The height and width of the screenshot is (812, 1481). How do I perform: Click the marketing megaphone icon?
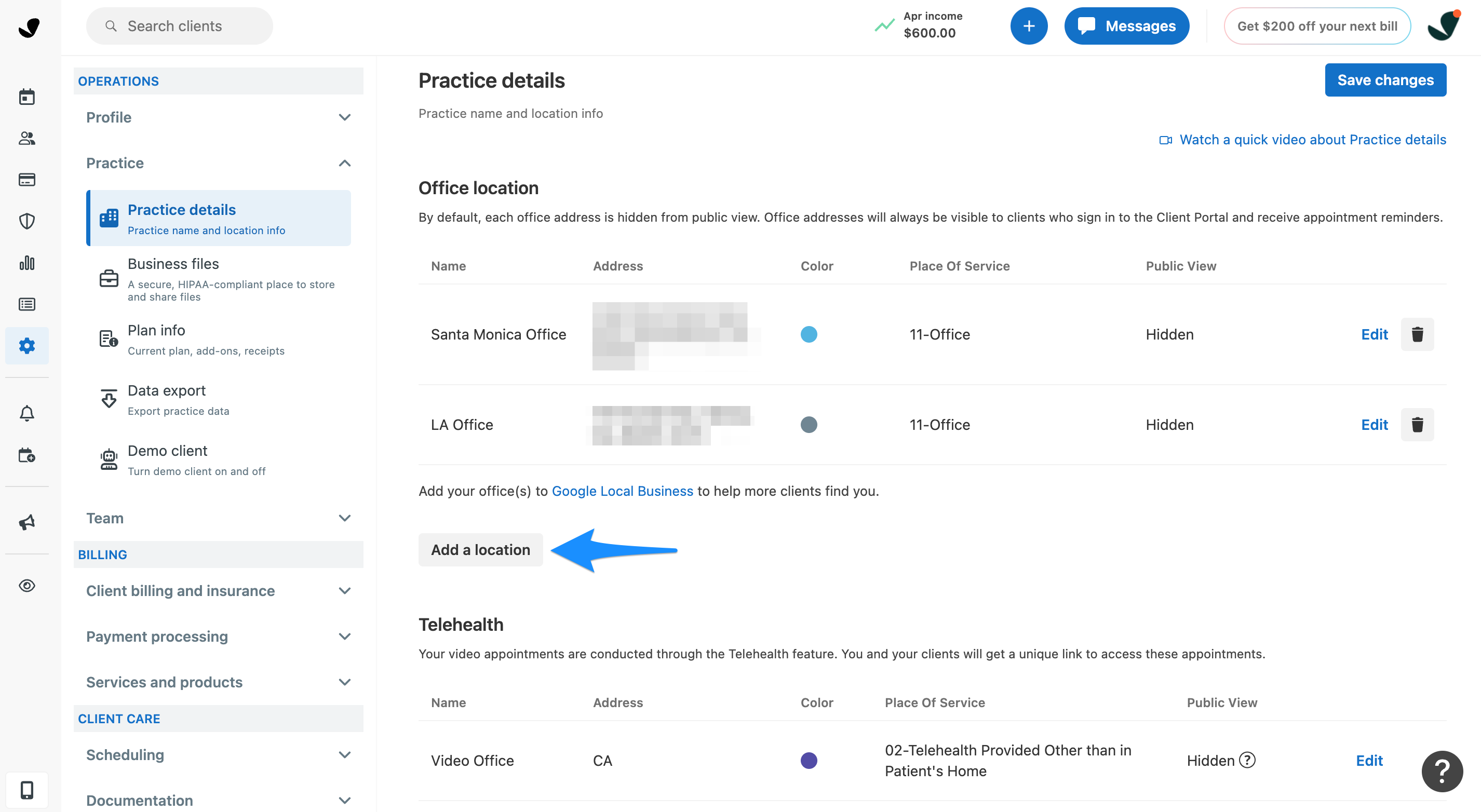click(x=26, y=522)
